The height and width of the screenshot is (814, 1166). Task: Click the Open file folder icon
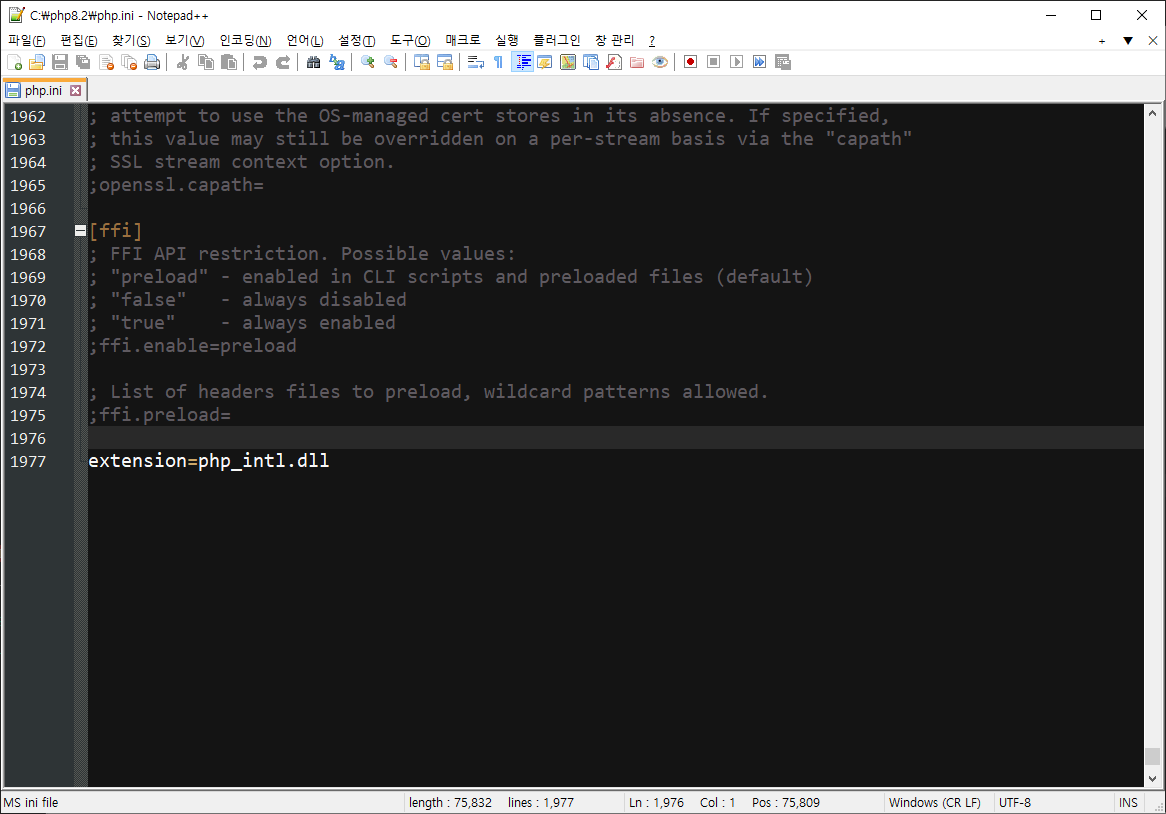37,62
